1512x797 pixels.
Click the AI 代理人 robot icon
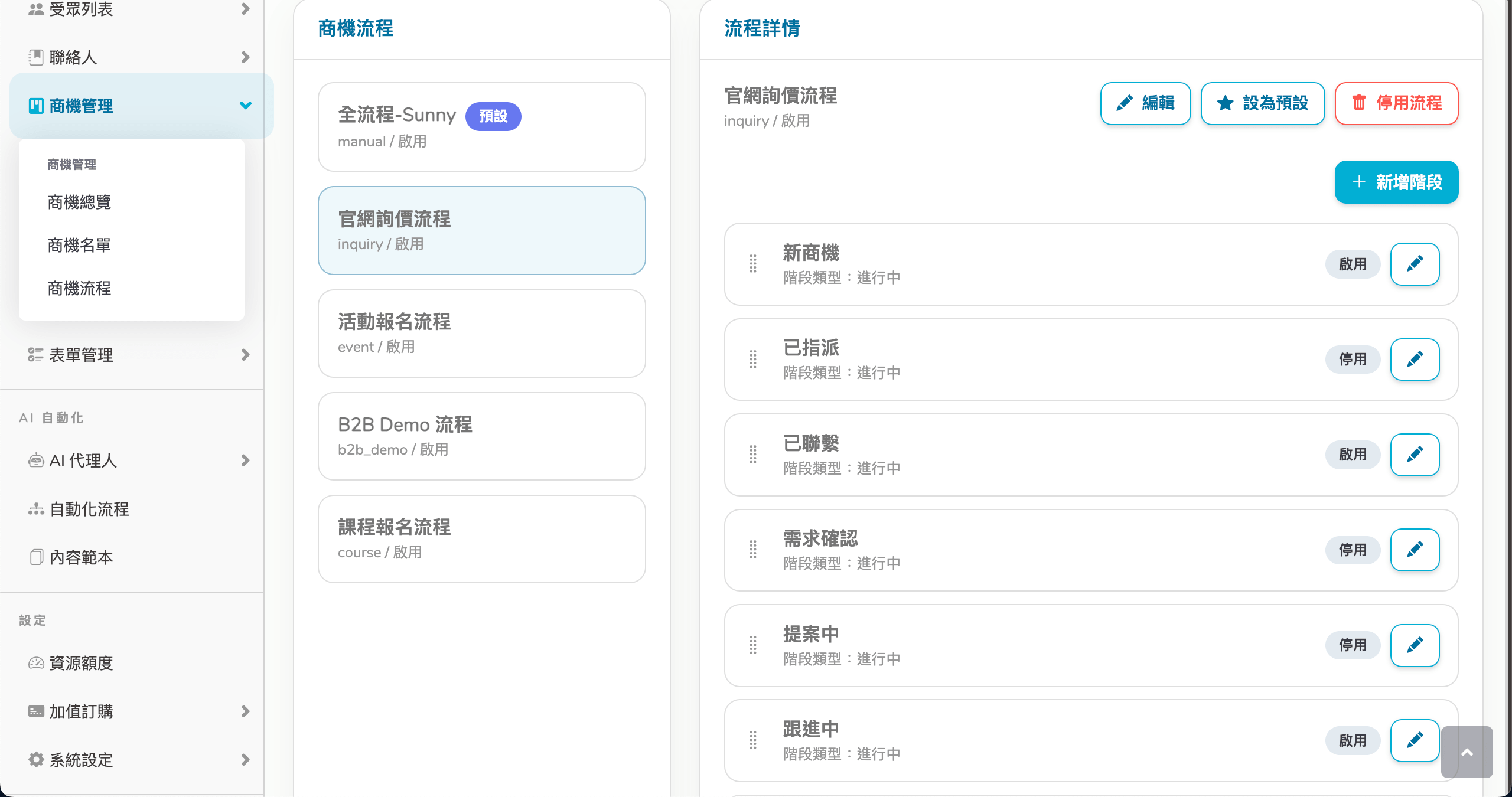(36, 460)
